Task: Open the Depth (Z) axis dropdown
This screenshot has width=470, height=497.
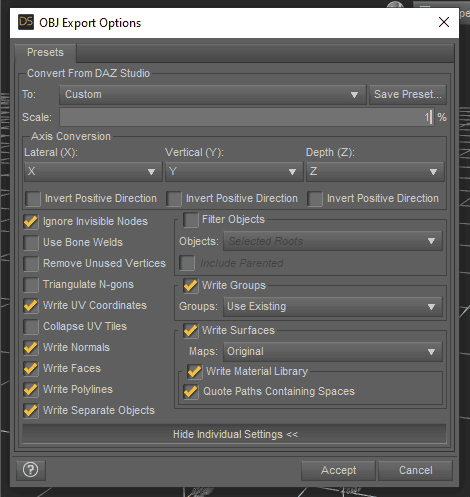Action: pos(375,172)
